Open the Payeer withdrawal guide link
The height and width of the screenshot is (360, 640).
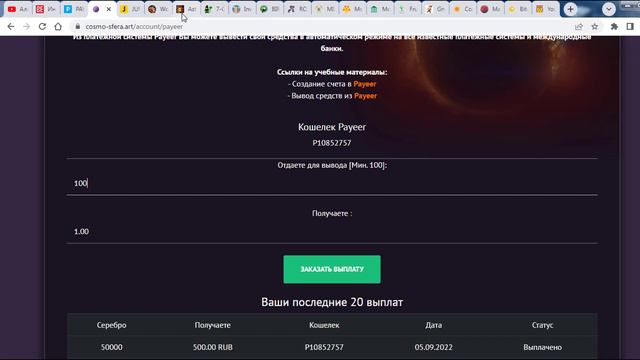tap(365, 96)
